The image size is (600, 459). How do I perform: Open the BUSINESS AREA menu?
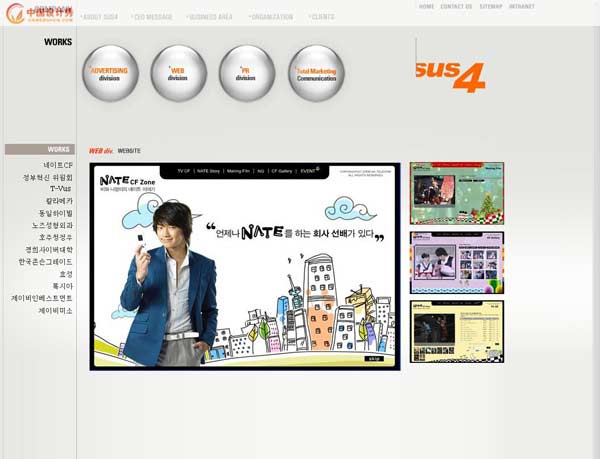click(x=210, y=17)
